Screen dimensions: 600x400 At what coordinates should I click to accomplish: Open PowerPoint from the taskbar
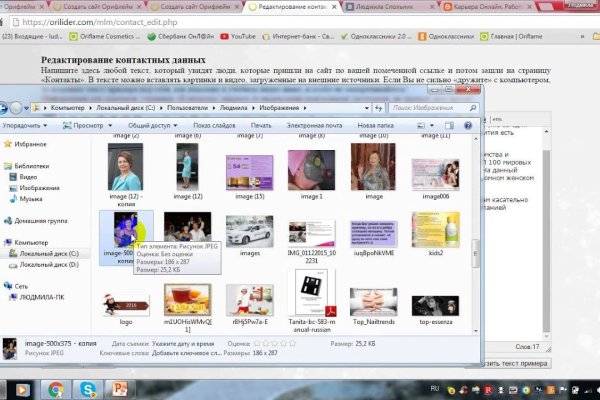[122, 388]
